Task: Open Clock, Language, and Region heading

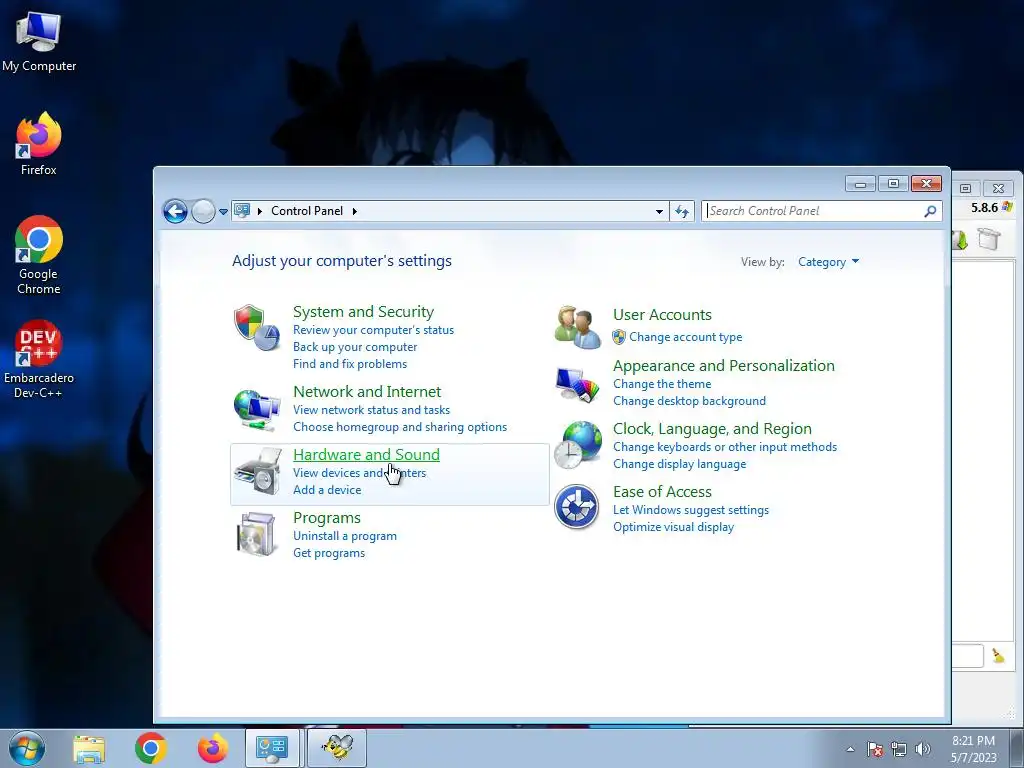Action: 712,429
